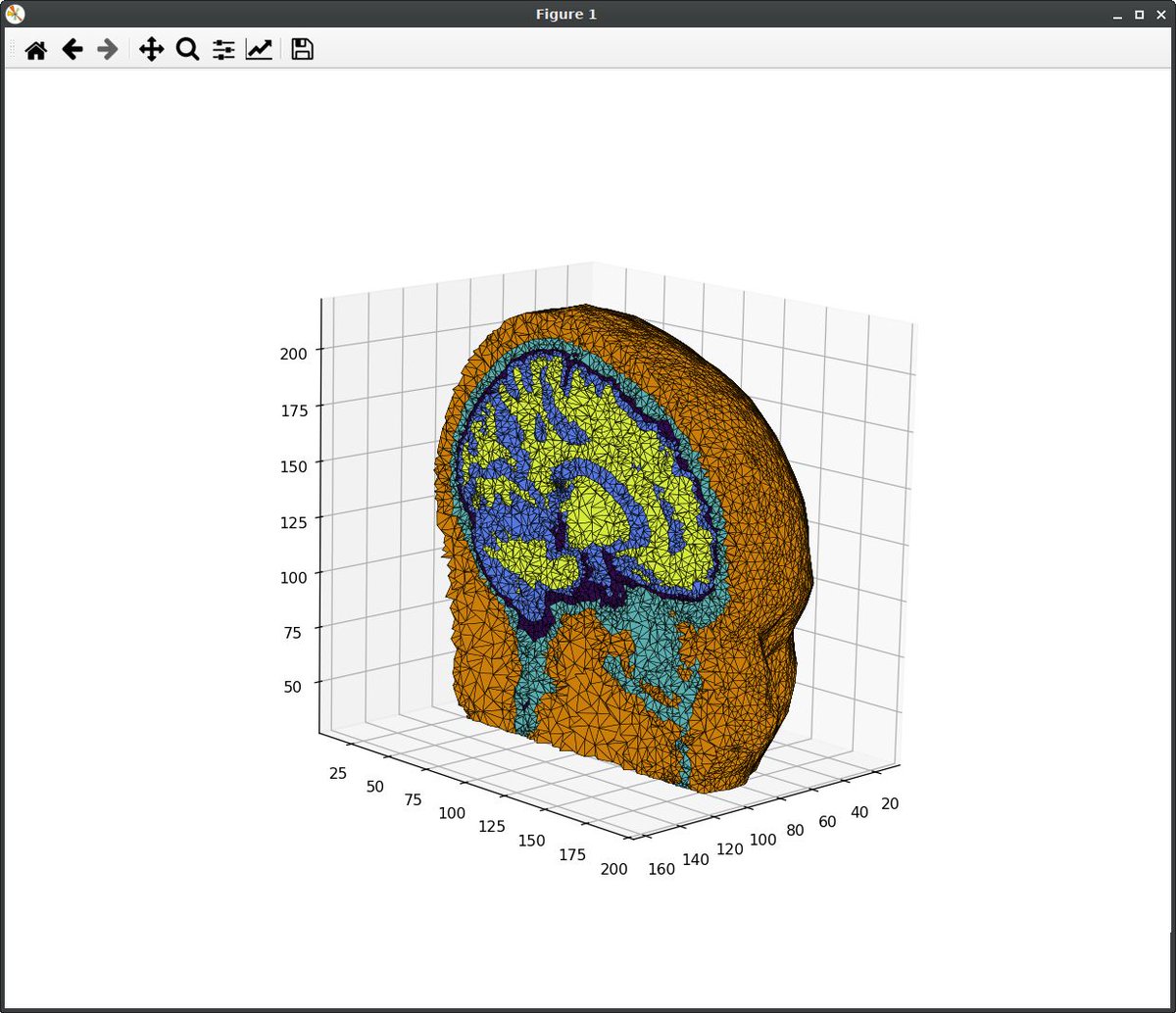
Task: Reset the view with the Home icon
Action: pos(36,50)
